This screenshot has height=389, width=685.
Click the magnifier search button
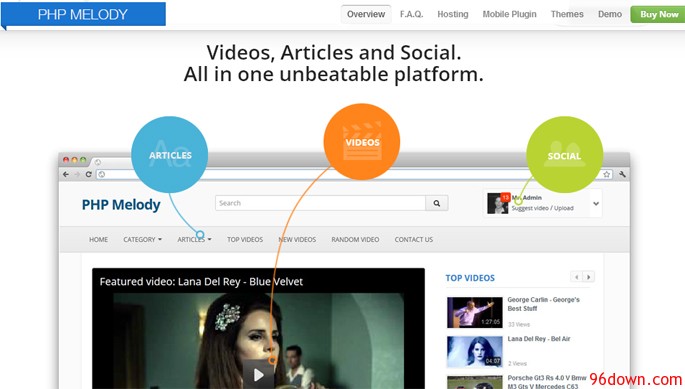pos(436,203)
